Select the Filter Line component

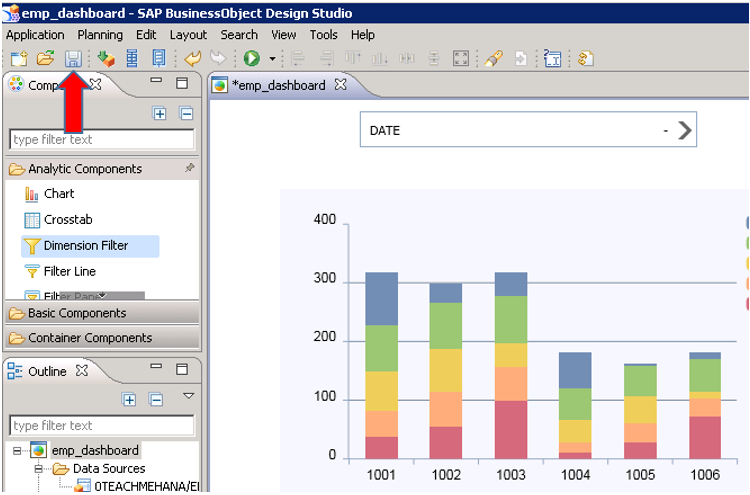60,272
